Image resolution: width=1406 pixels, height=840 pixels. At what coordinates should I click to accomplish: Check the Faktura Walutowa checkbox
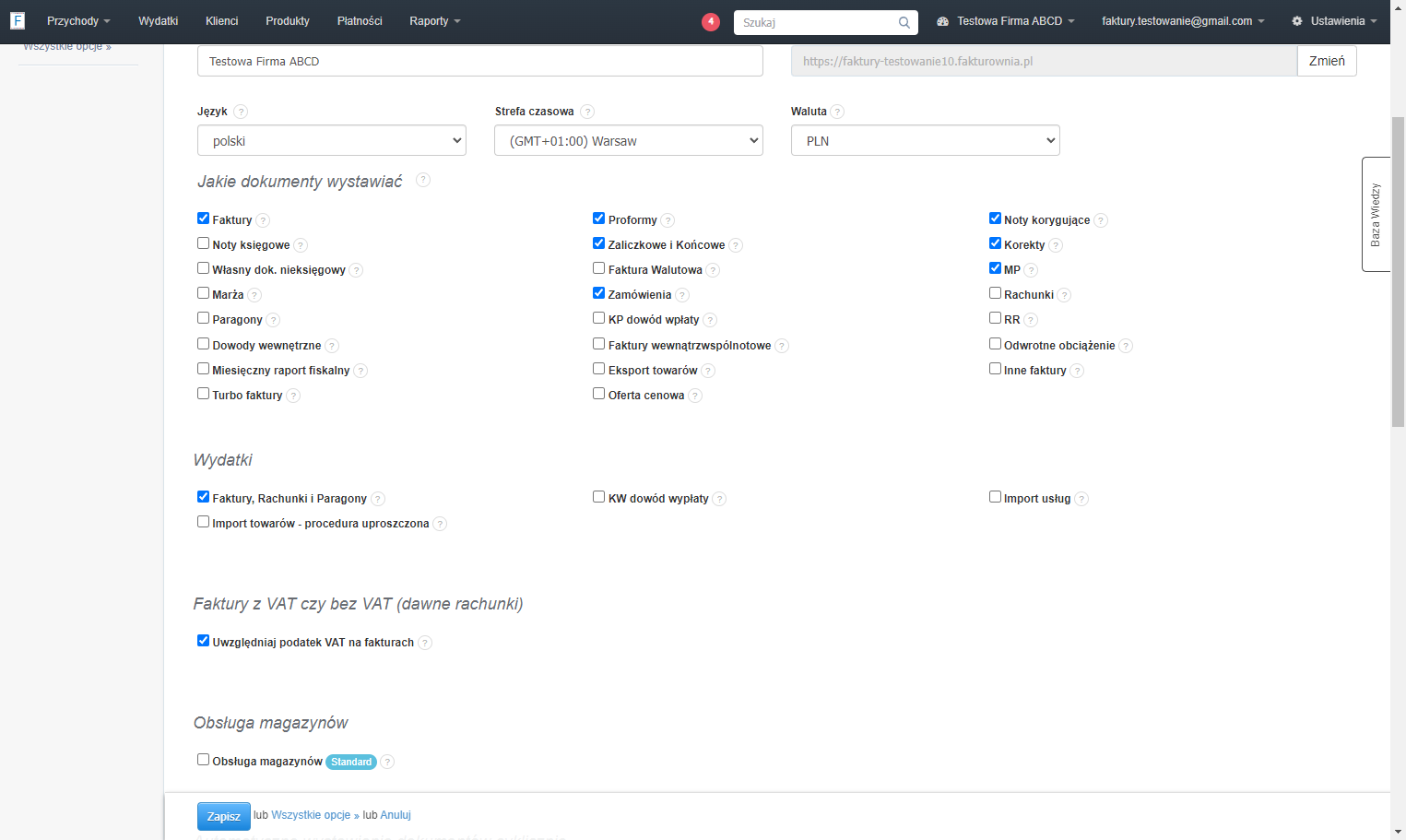598,268
